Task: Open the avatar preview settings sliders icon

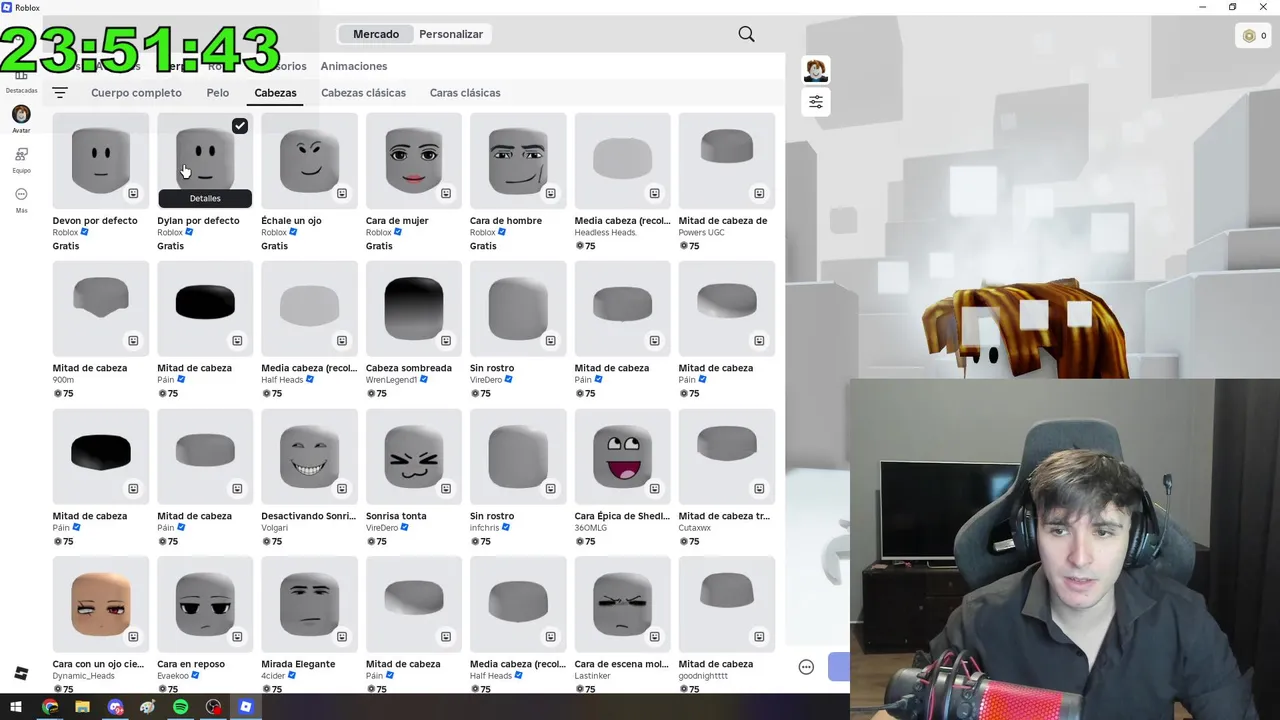Action: (x=816, y=102)
